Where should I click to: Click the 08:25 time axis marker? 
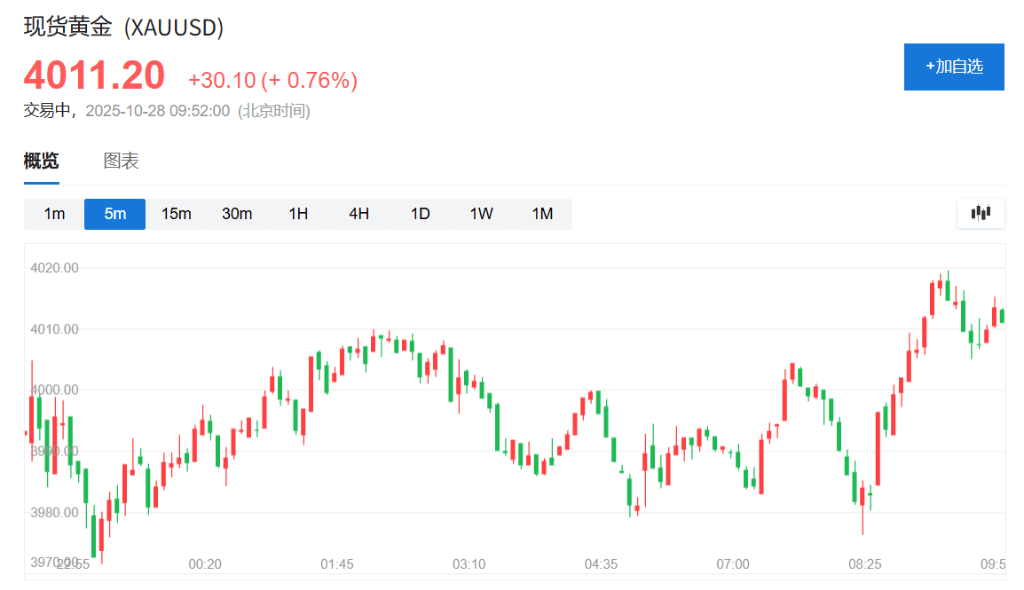coord(865,564)
